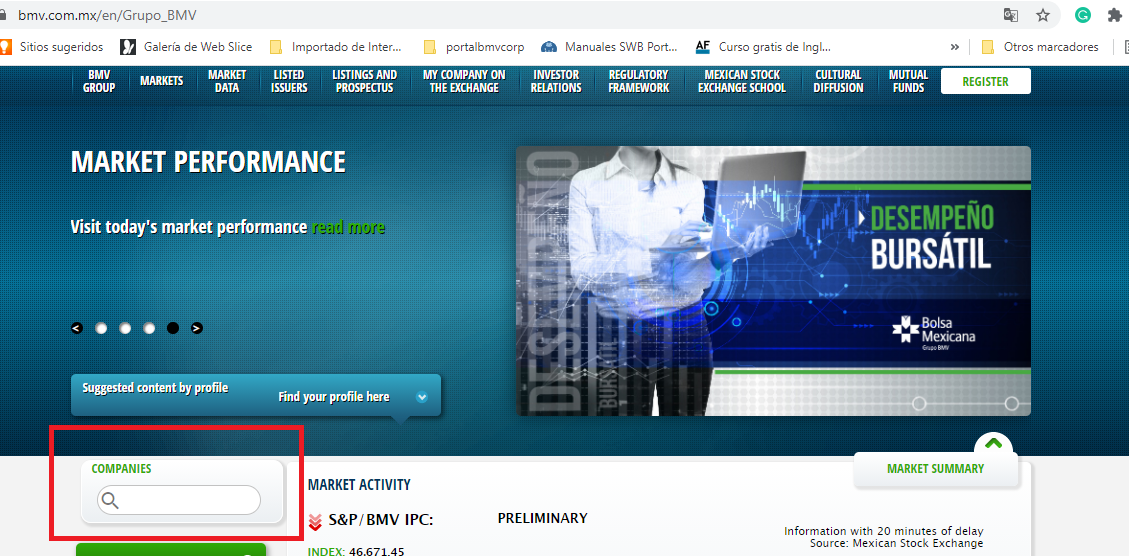
Task: Collapse Market Summary with green chevron
Action: [994, 444]
